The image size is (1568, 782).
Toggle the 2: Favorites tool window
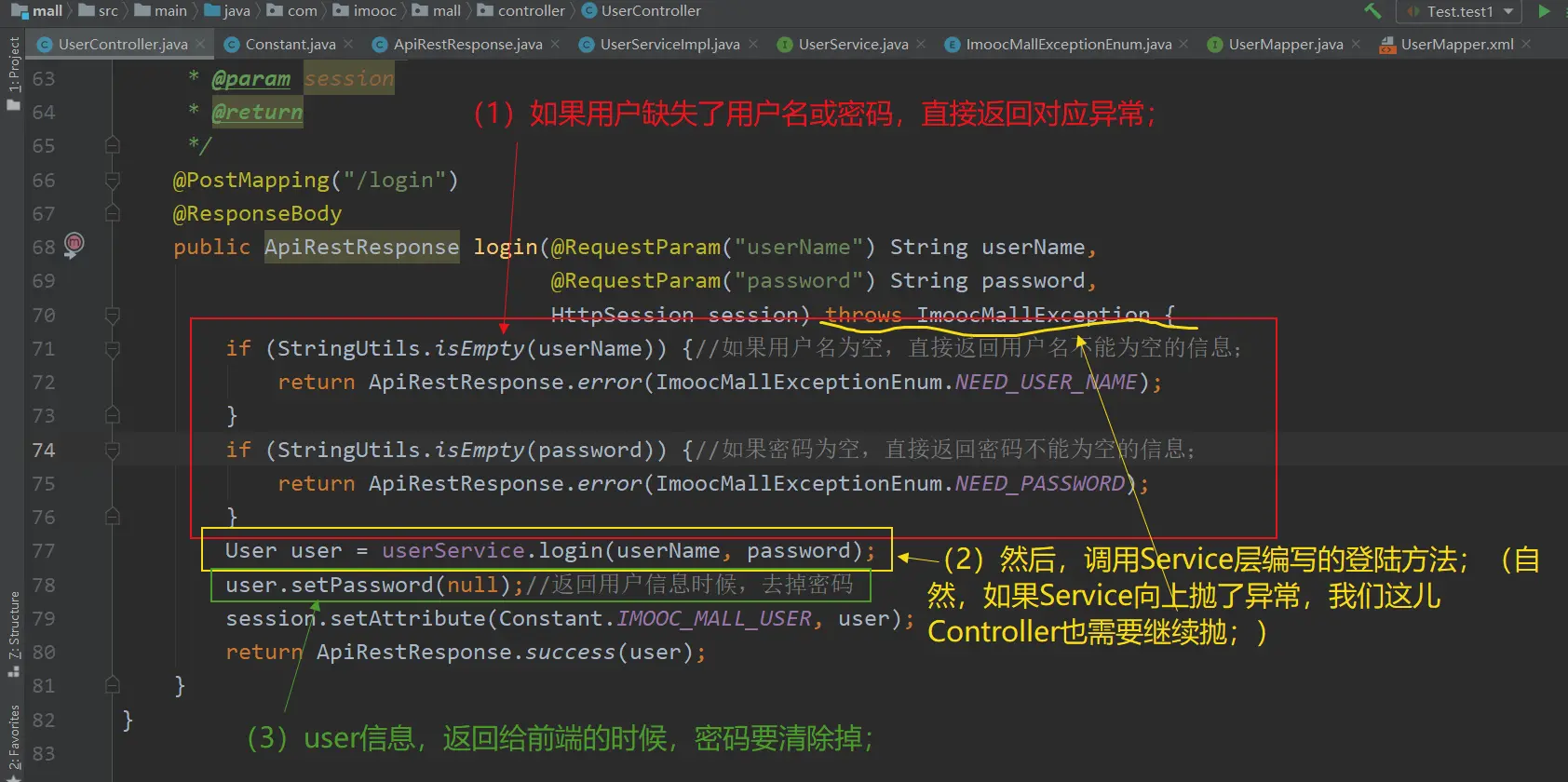click(x=13, y=740)
